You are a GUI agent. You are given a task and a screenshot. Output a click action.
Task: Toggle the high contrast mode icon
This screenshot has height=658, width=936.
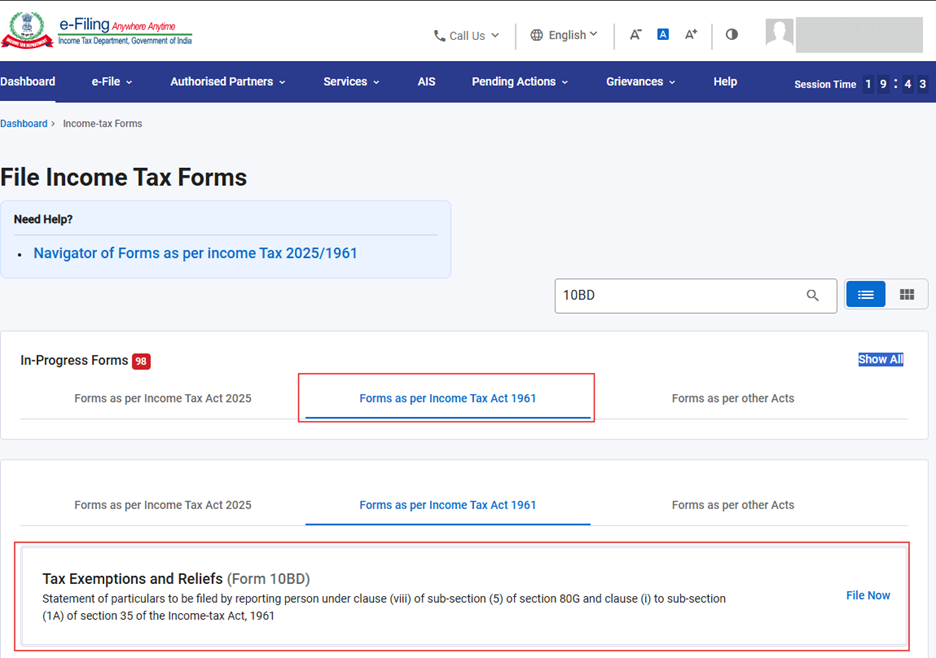point(732,34)
